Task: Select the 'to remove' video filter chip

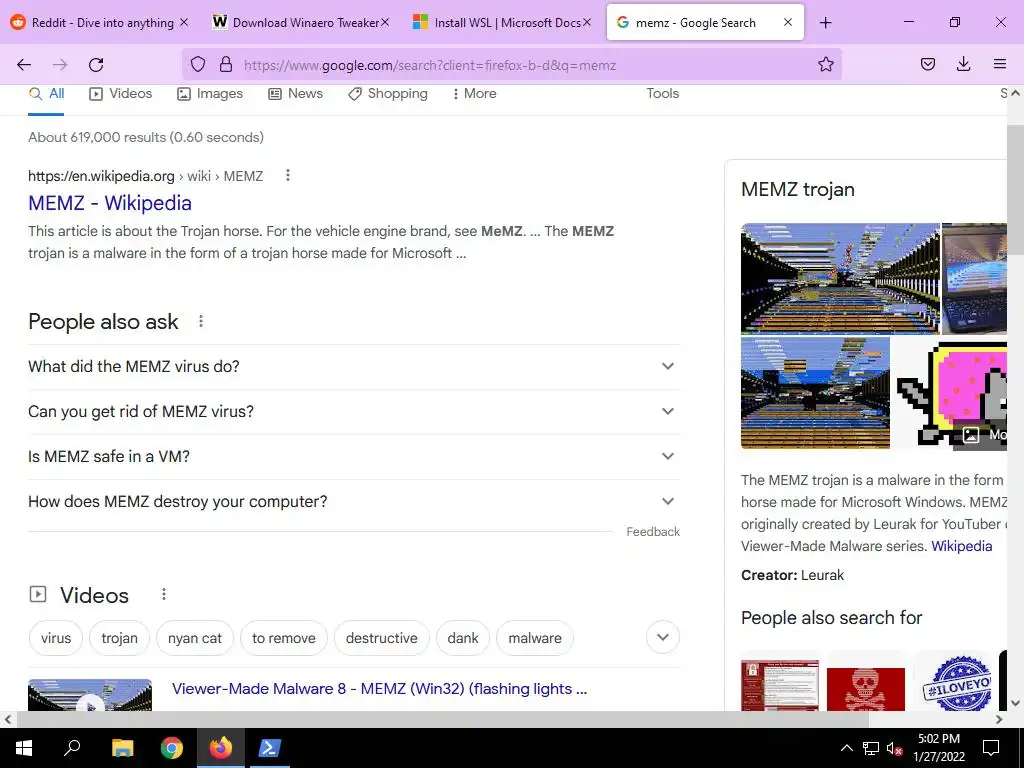Action: (283, 638)
